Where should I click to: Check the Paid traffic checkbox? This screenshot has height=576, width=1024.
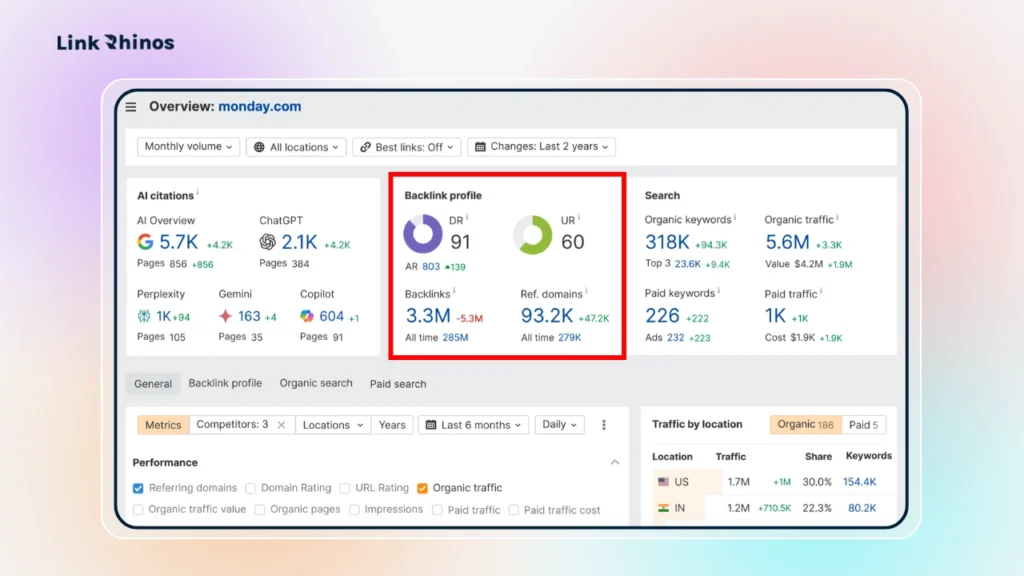(438, 510)
